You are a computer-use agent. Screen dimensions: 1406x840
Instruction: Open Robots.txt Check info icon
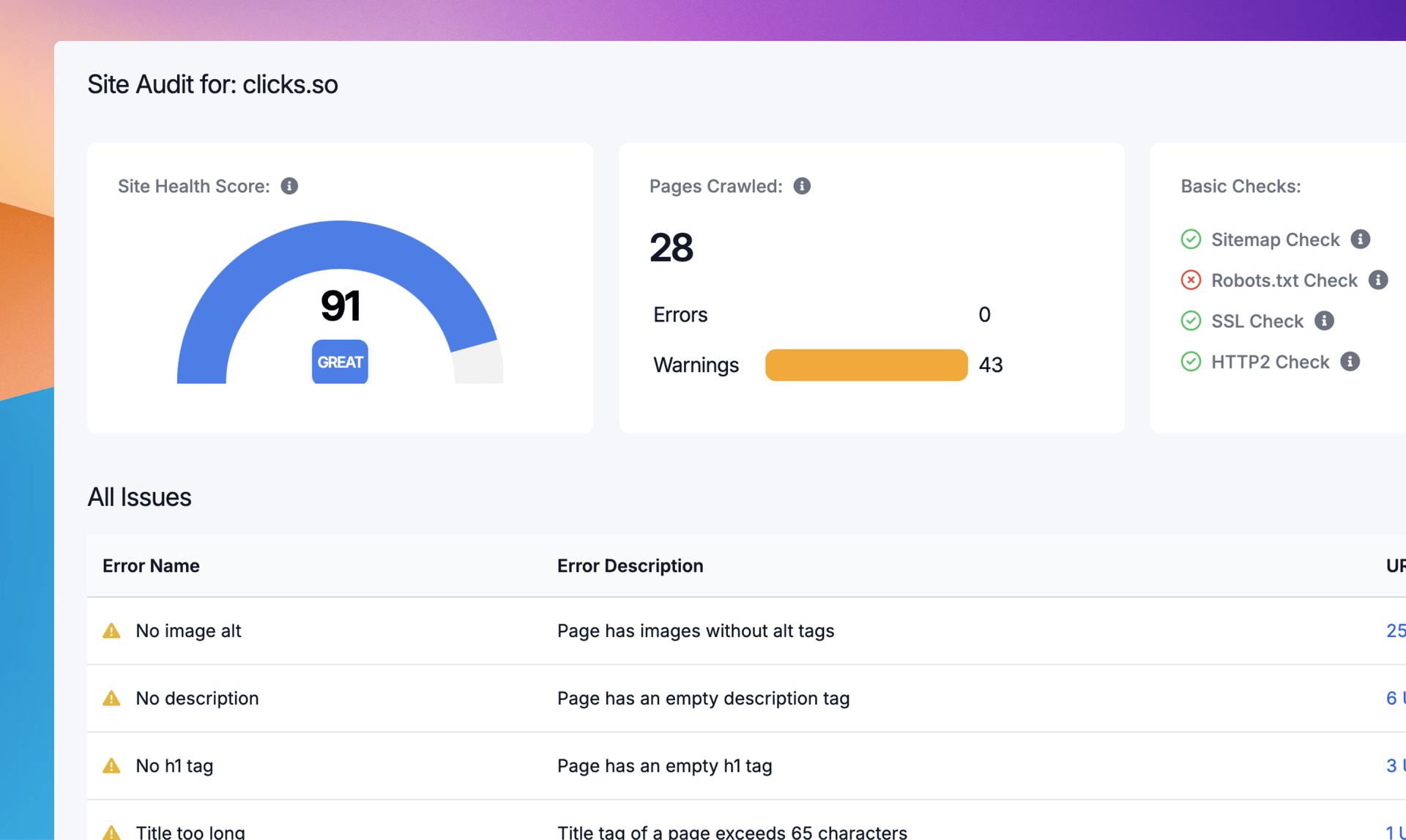point(1377,280)
